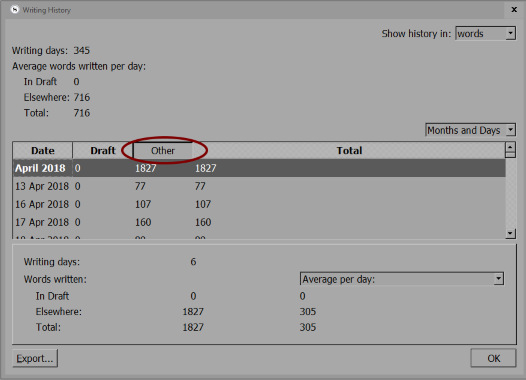Viewport: 526px width, 380px height.
Task: Click the table scrollbar down arrow
Action: 510,233
